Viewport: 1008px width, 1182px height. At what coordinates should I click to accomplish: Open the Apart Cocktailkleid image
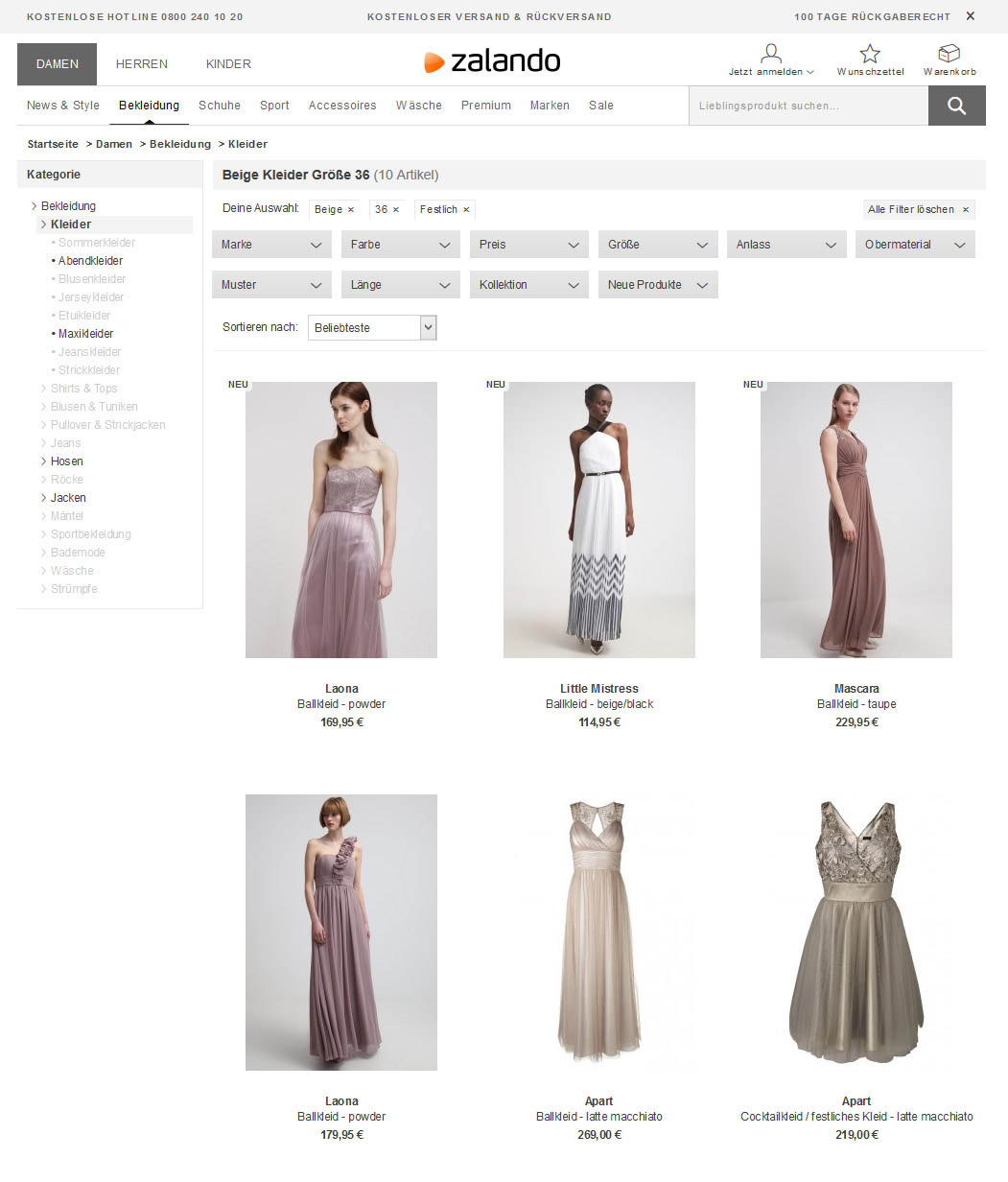click(856, 933)
